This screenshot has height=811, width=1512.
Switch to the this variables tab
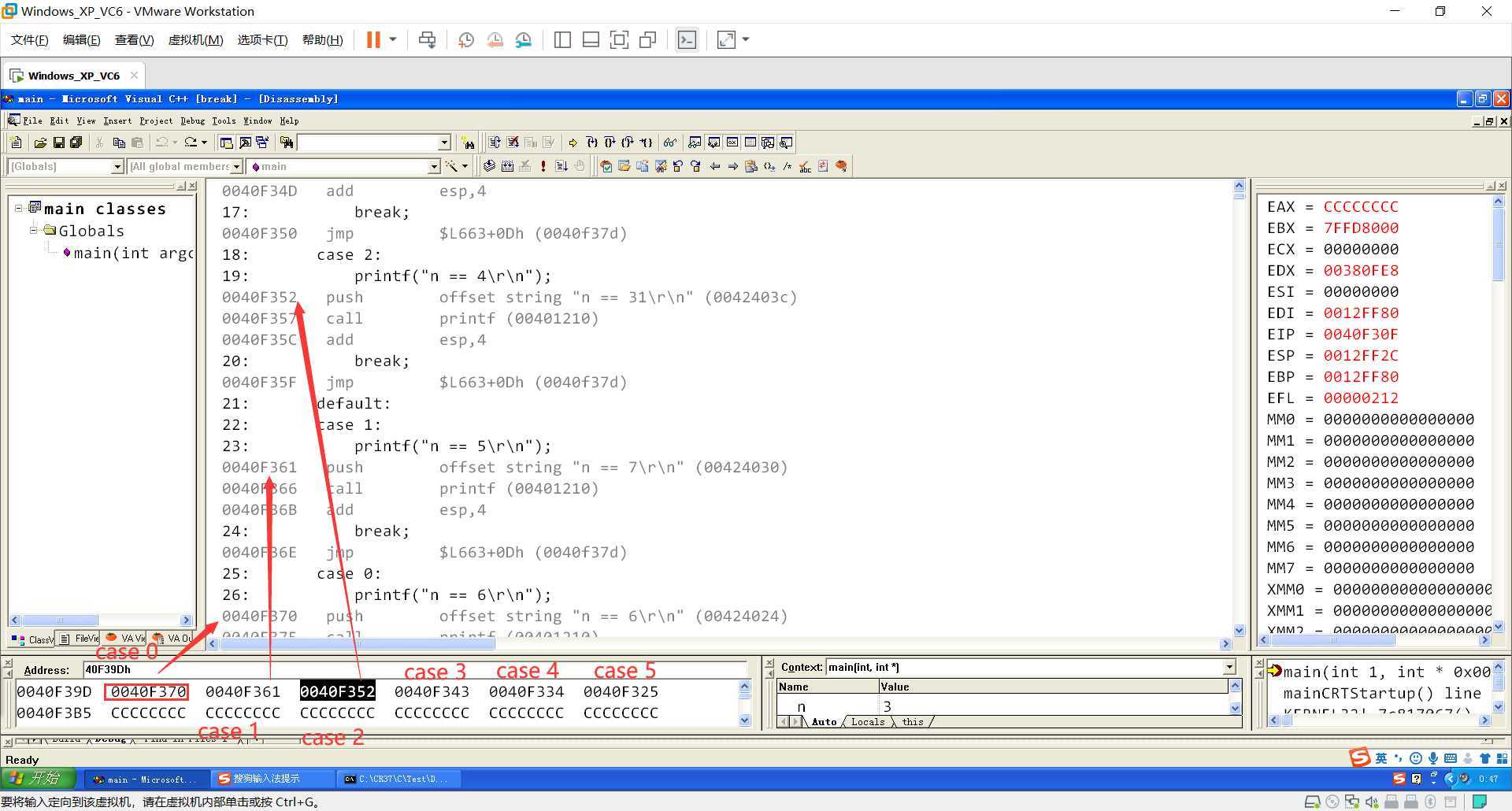click(913, 721)
